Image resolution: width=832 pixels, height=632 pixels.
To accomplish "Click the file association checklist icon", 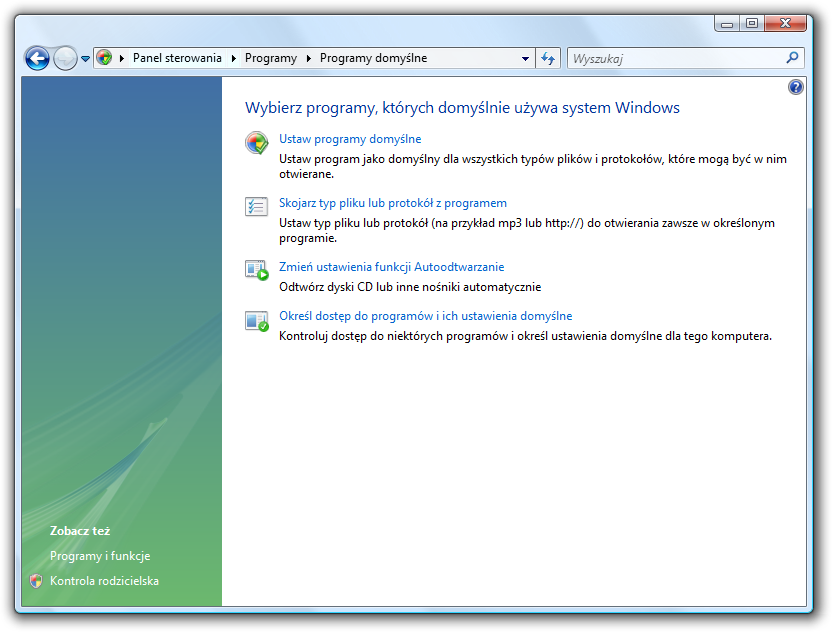I will pyautogui.click(x=256, y=206).
